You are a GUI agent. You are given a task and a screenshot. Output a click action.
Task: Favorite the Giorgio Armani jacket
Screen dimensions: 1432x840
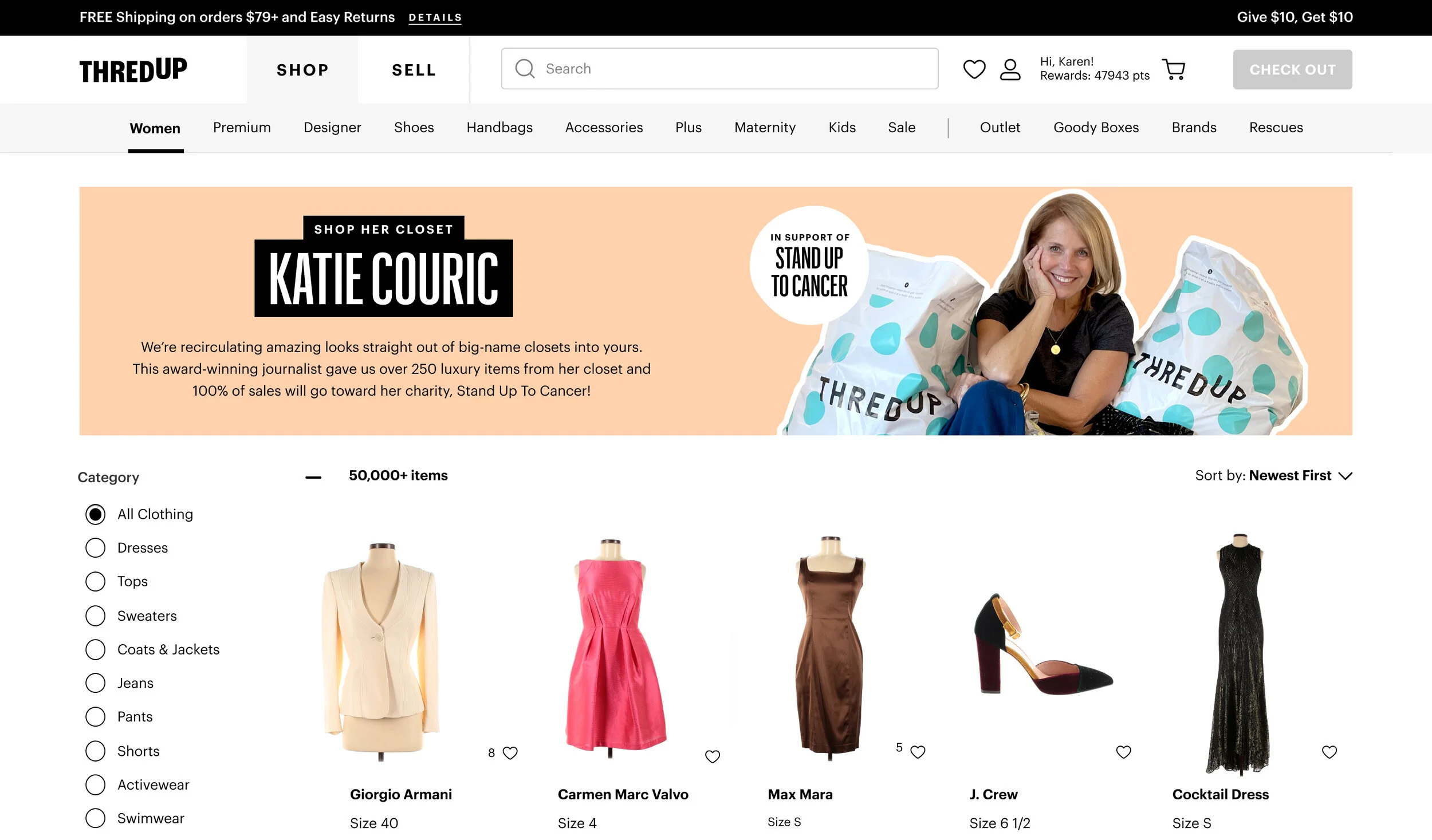click(510, 752)
